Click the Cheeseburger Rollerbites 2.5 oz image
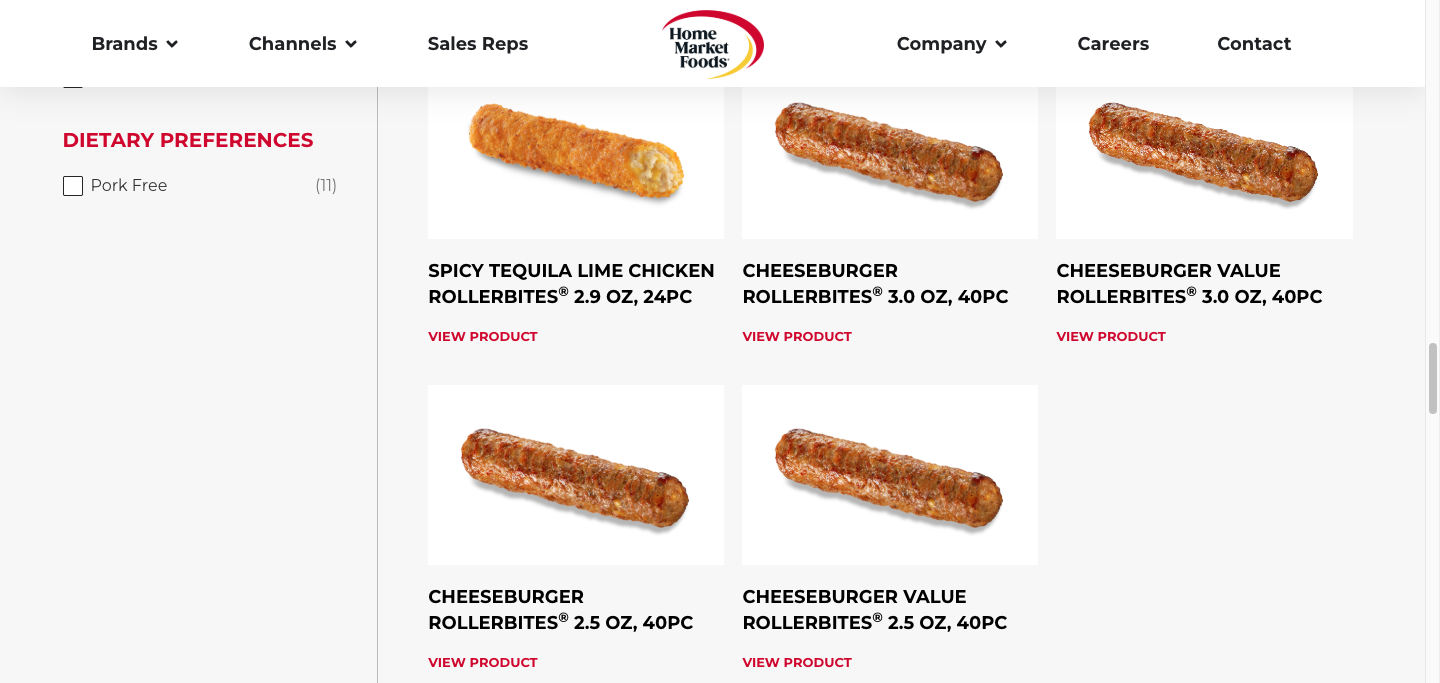The width and height of the screenshot is (1440, 683). 576,475
